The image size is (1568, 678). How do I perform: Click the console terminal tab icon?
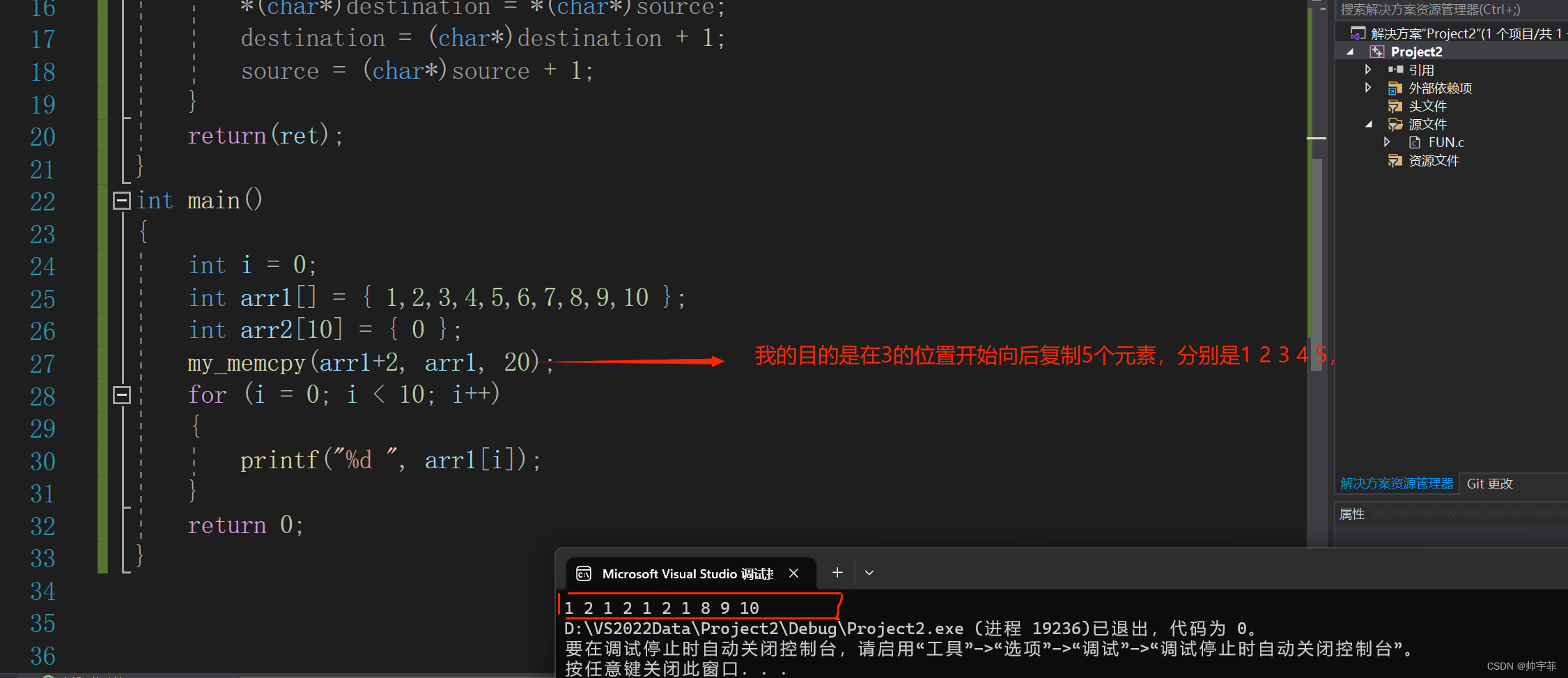tap(584, 573)
